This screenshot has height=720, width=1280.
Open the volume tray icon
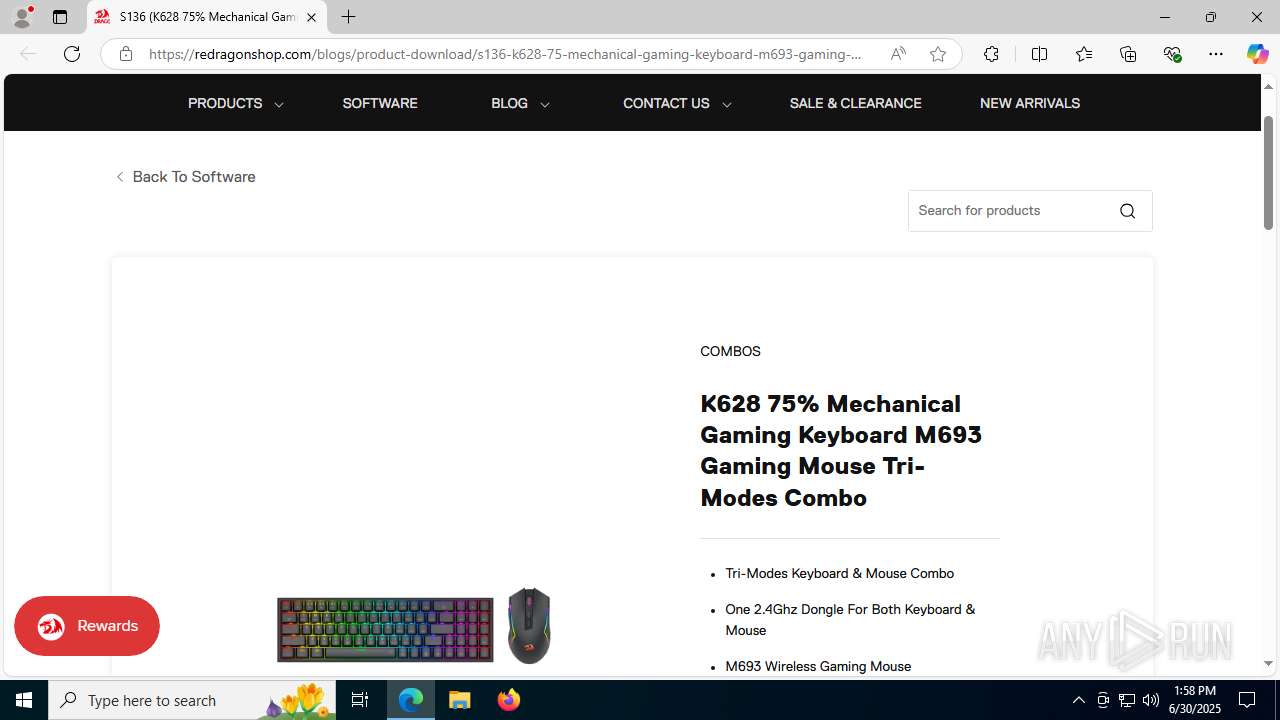1151,700
